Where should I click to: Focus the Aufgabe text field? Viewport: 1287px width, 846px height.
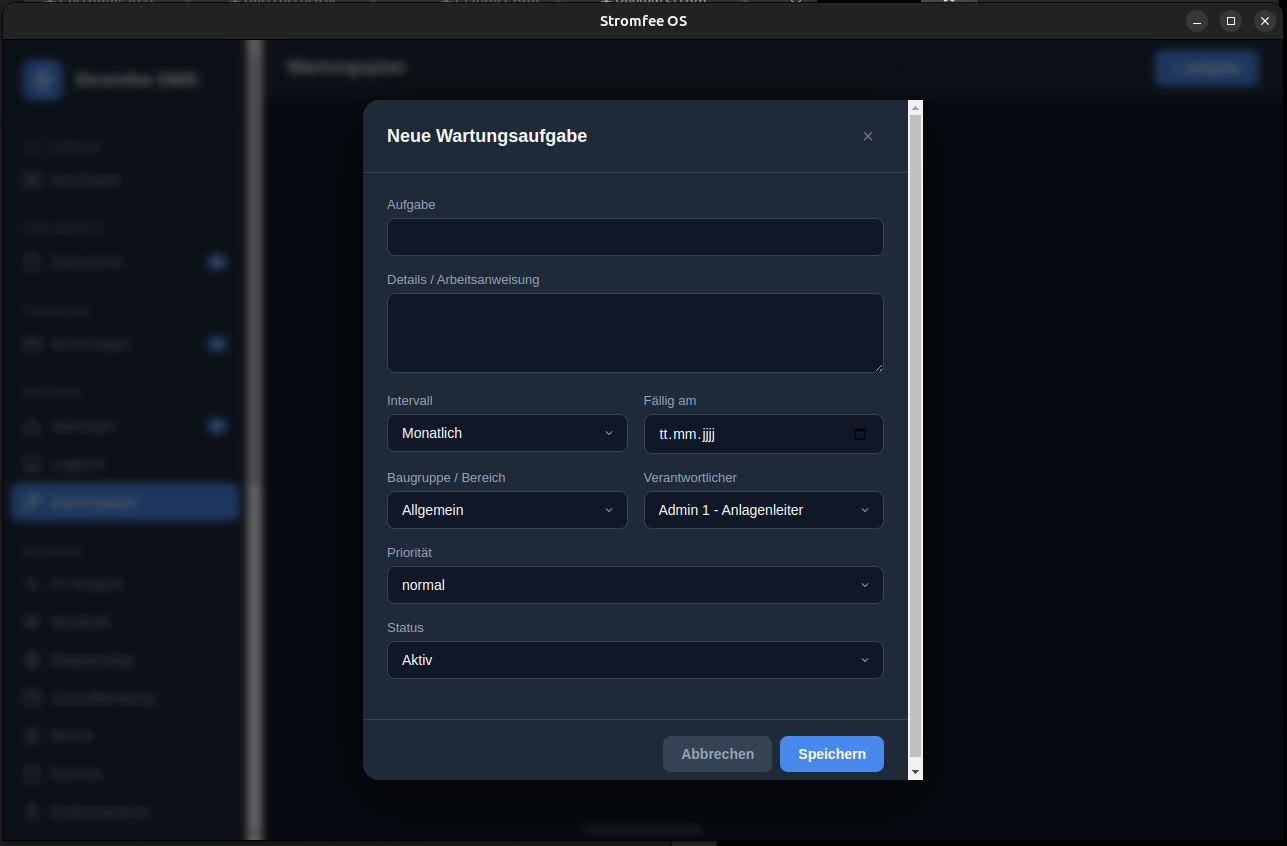[635, 237]
